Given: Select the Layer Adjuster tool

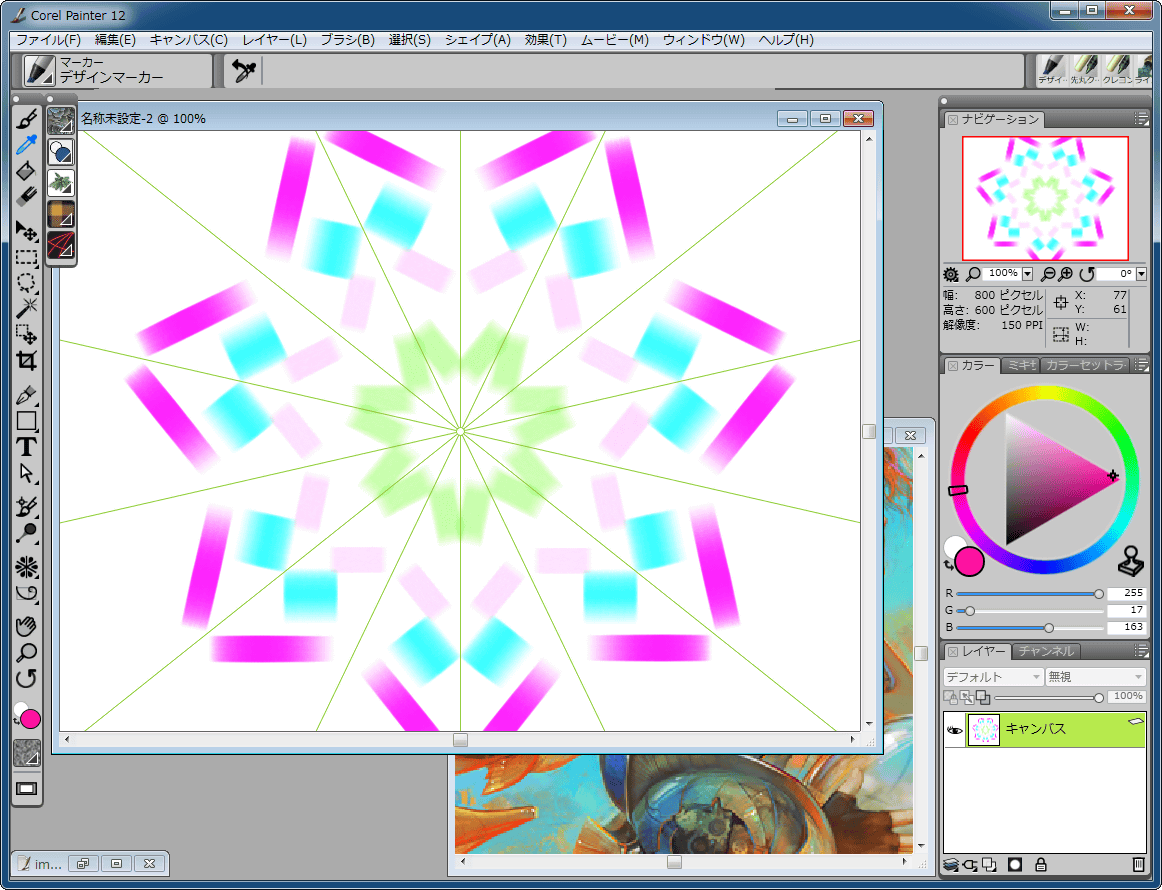Looking at the screenshot, I should 26,231.
